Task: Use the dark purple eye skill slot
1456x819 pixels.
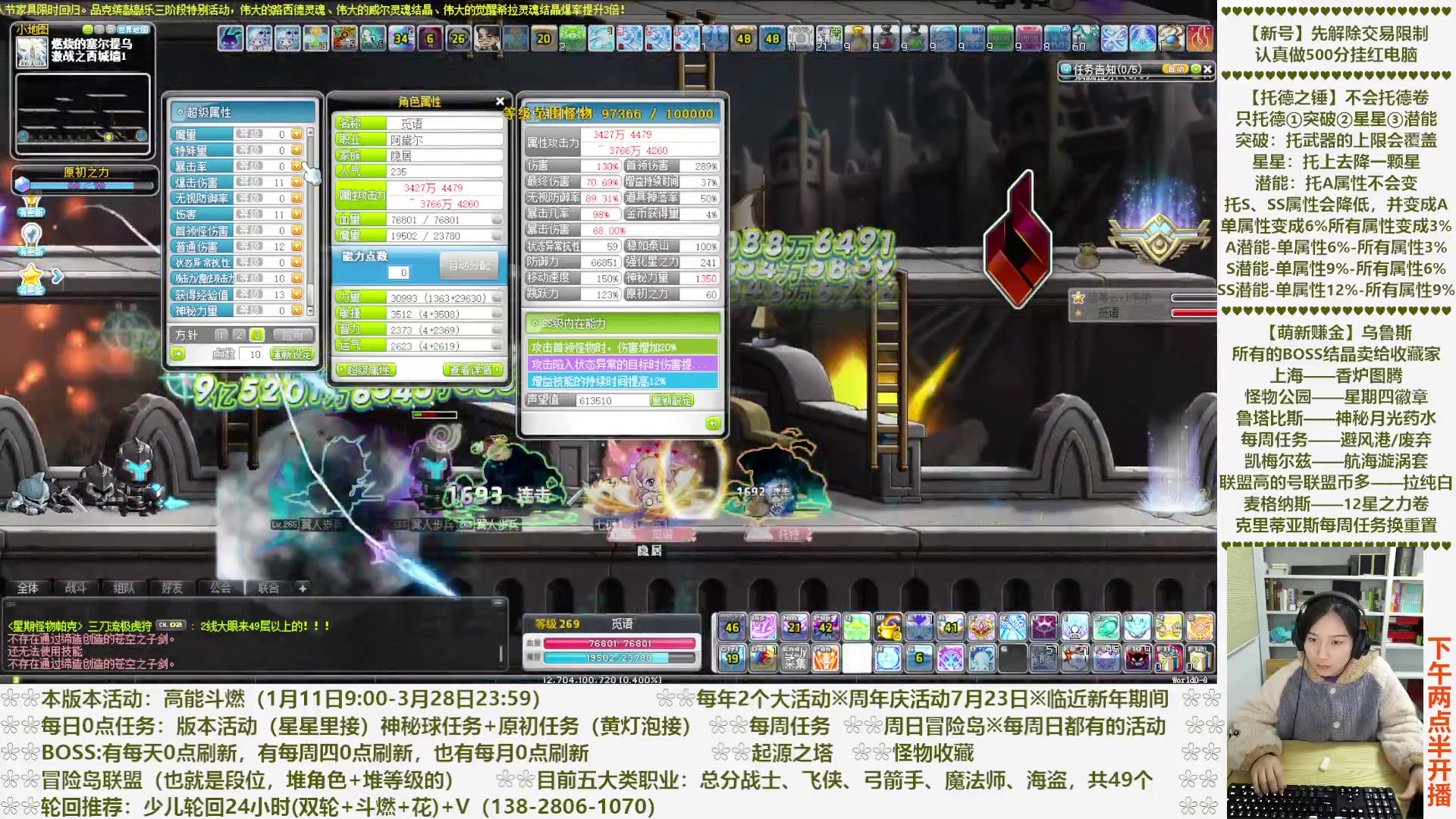Action: coord(1043,627)
